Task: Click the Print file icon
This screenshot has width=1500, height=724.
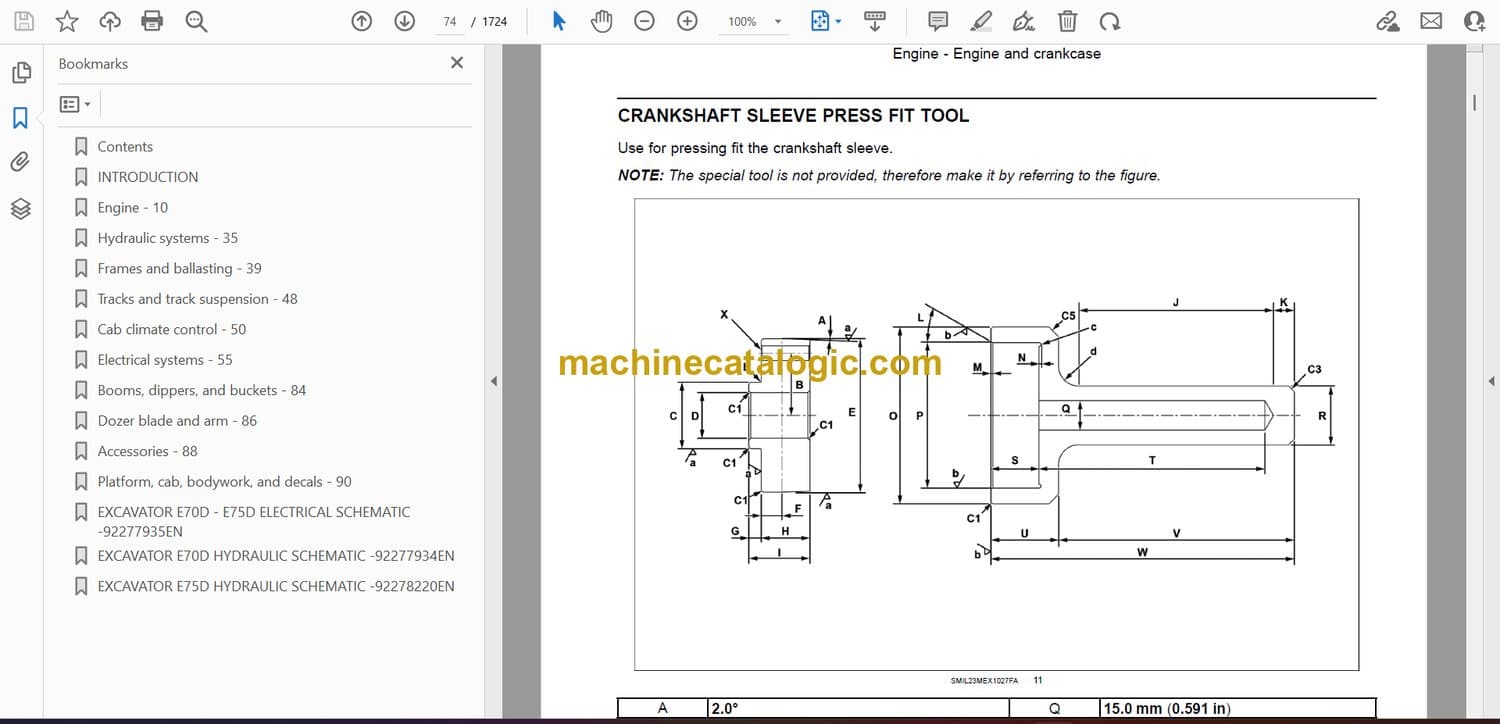Action: tap(152, 21)
